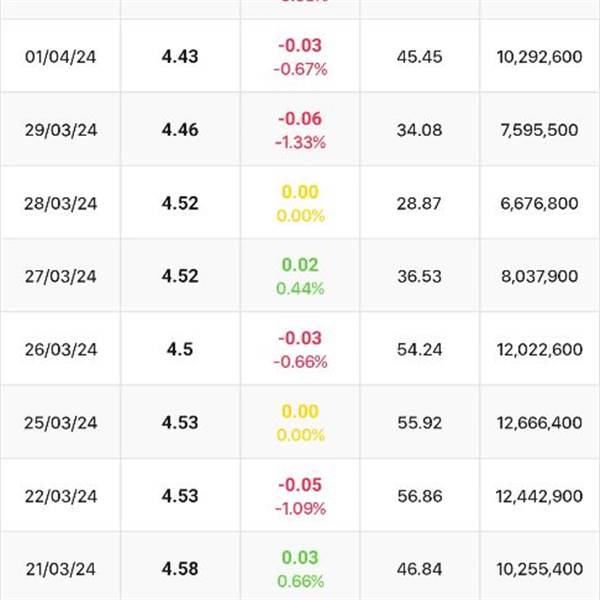This screenshot has height=600, width=600.
Task: Click closing price 4.43 for 01/04/24
Action: pos(180,57)
